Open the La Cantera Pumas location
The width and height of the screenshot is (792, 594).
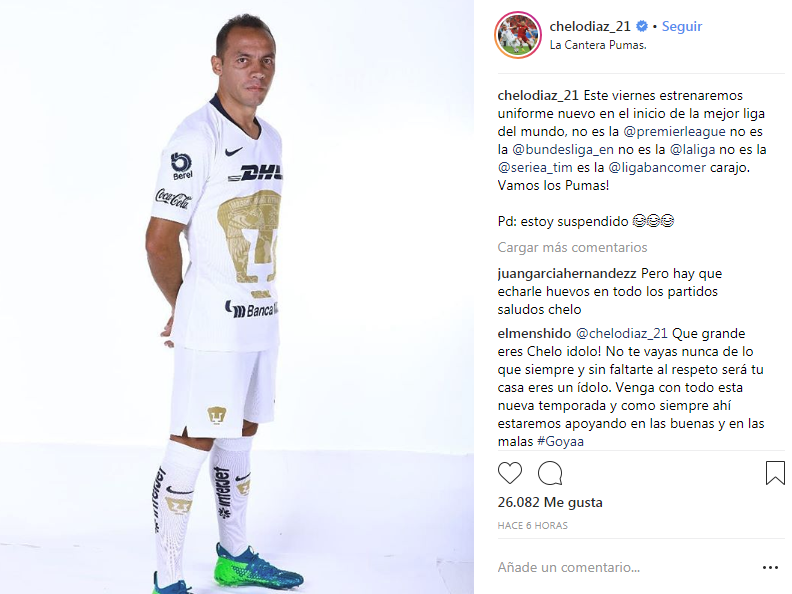(x=598, y=45)
